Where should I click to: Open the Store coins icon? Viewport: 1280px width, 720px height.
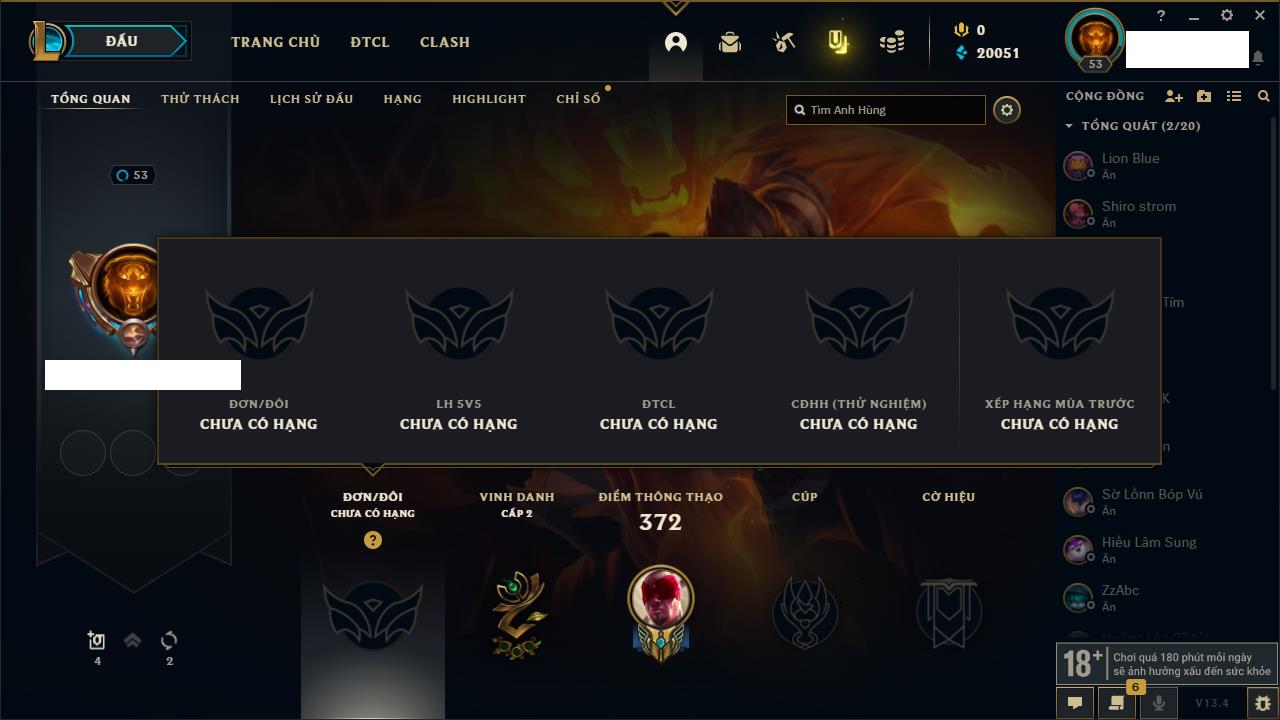click(892, 42)
